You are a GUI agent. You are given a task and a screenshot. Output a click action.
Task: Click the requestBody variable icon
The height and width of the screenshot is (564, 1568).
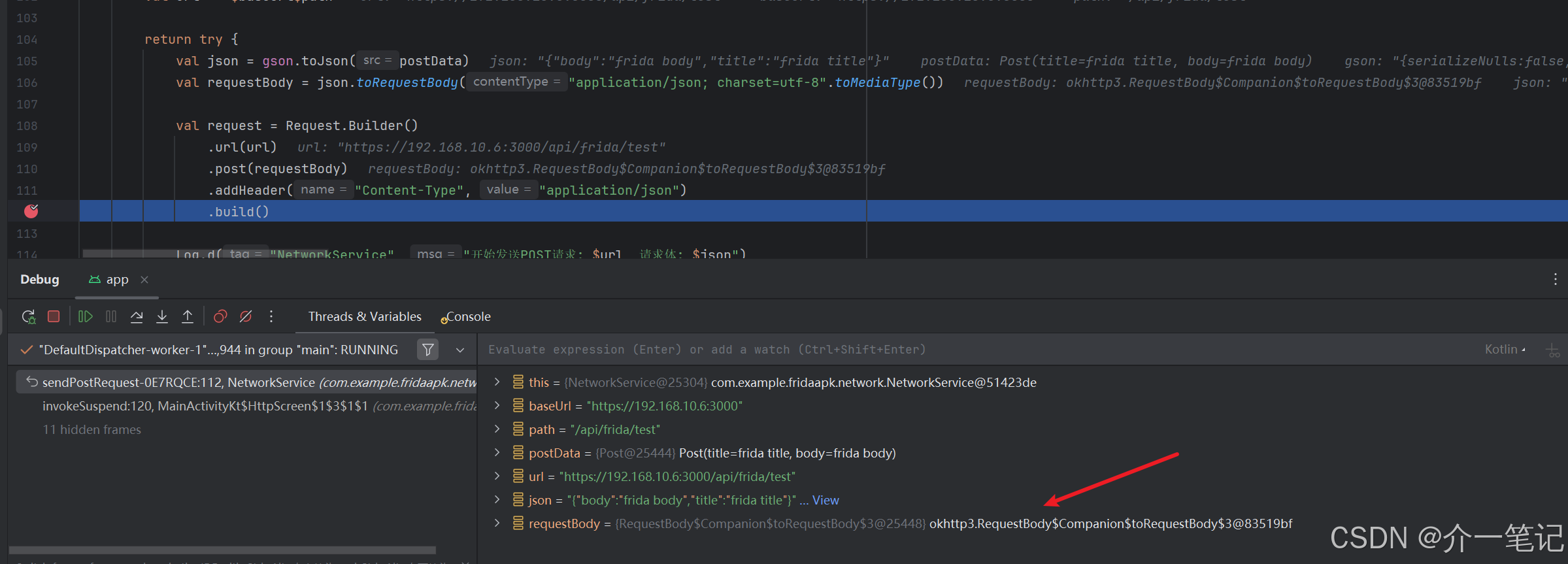[518, 523]
